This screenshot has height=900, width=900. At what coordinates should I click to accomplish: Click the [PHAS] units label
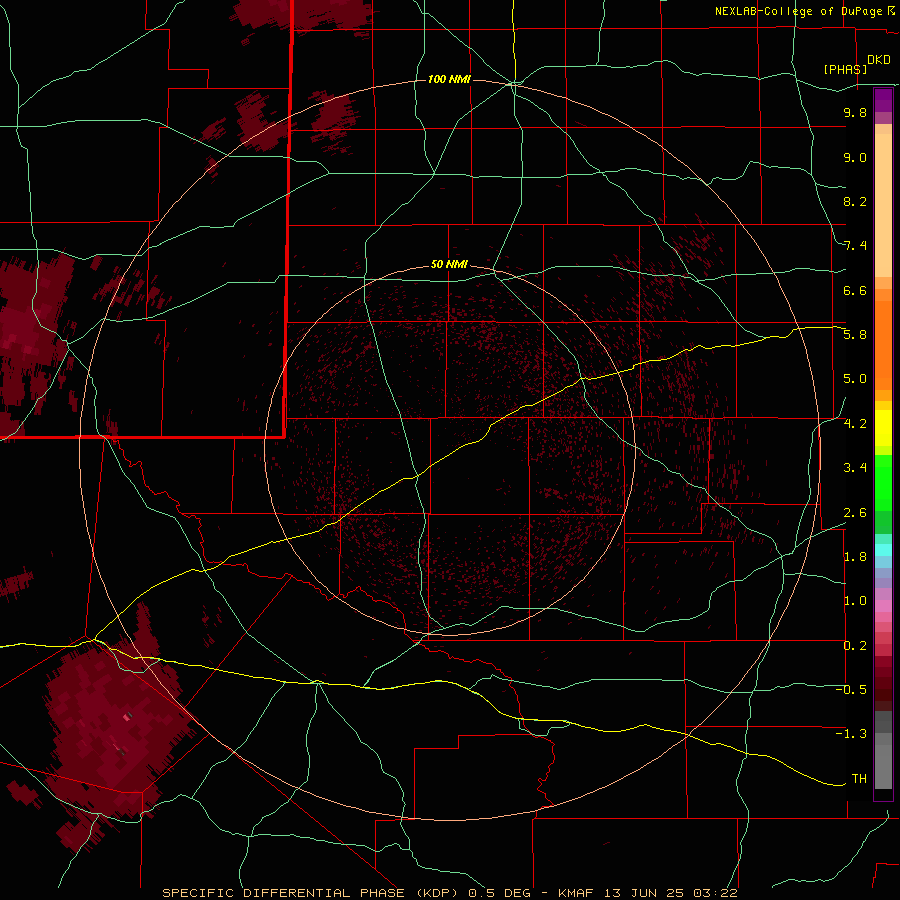pyautogui.click(x=845, y=69)
